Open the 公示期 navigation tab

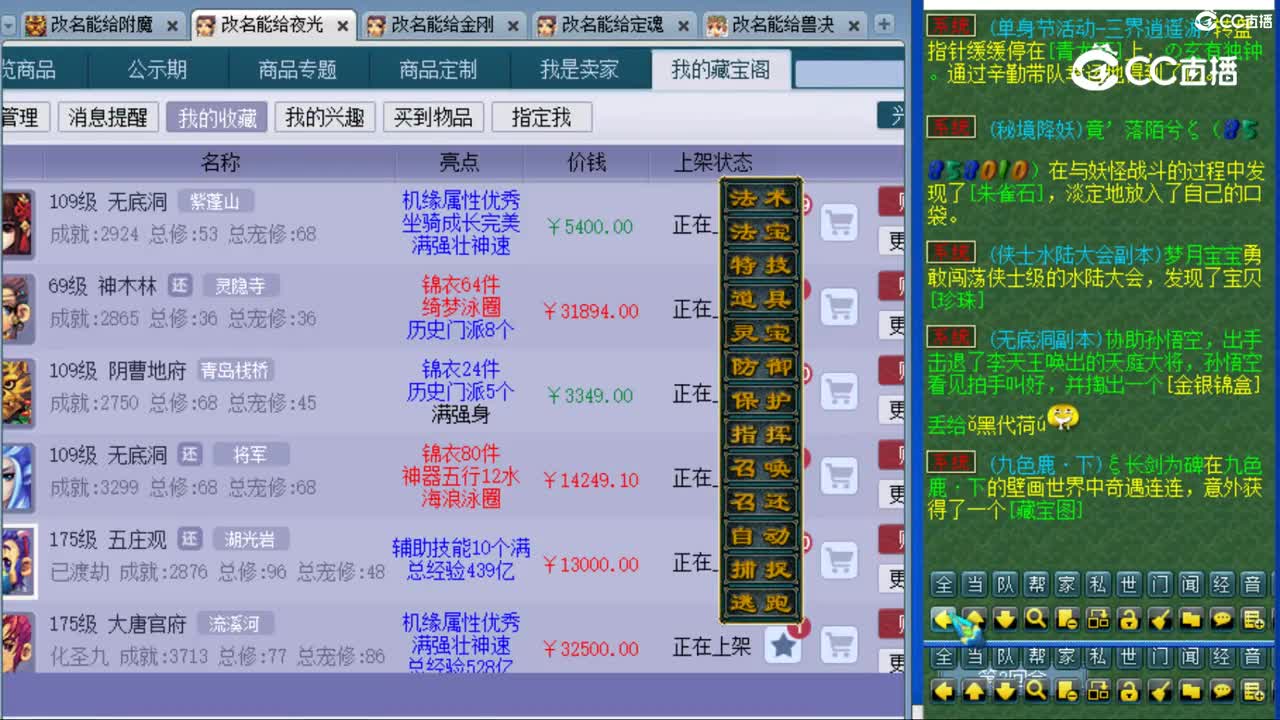157,69
